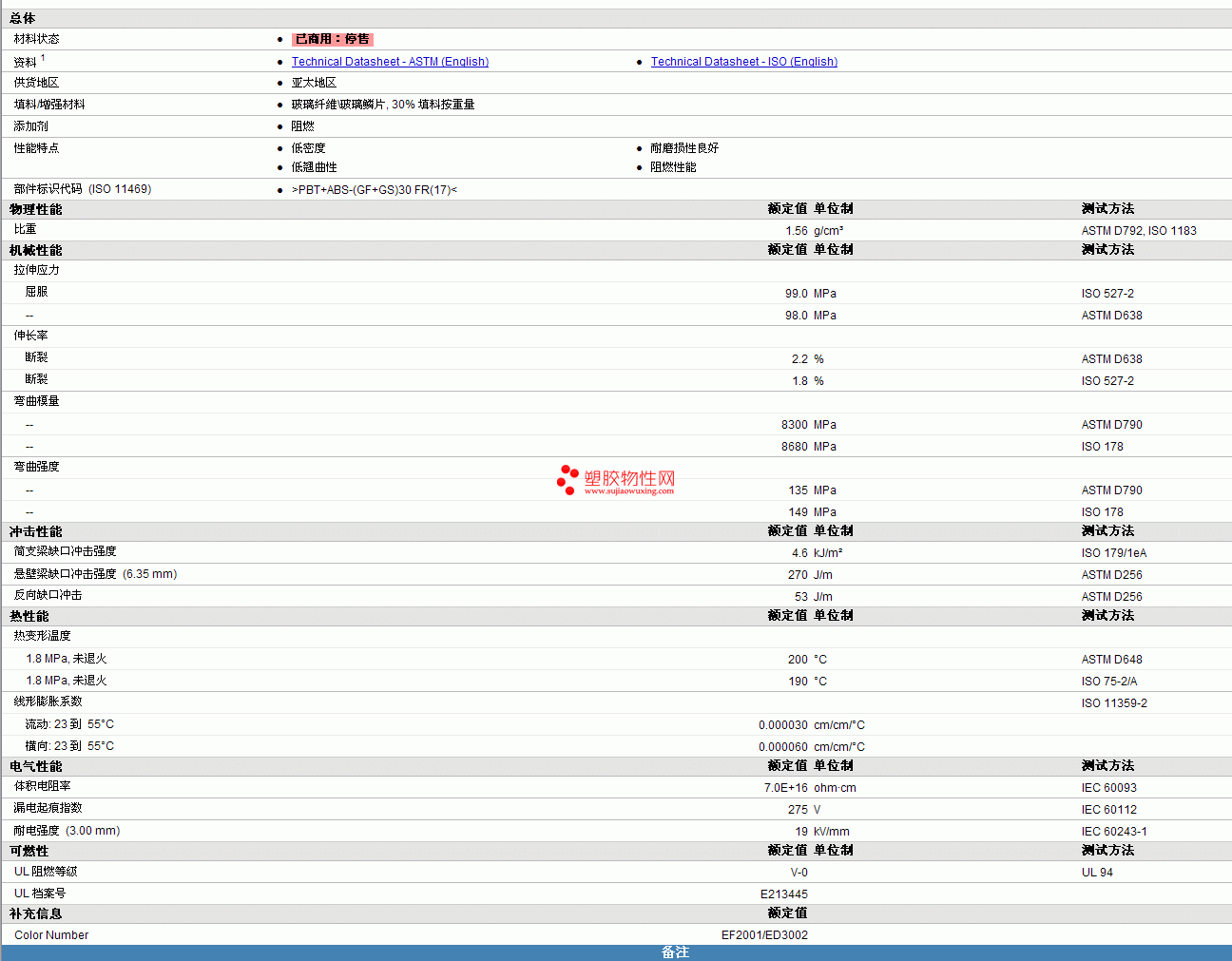Select the 总体 section header
This screenshot has width=1232, height=961.
point(23,18)
